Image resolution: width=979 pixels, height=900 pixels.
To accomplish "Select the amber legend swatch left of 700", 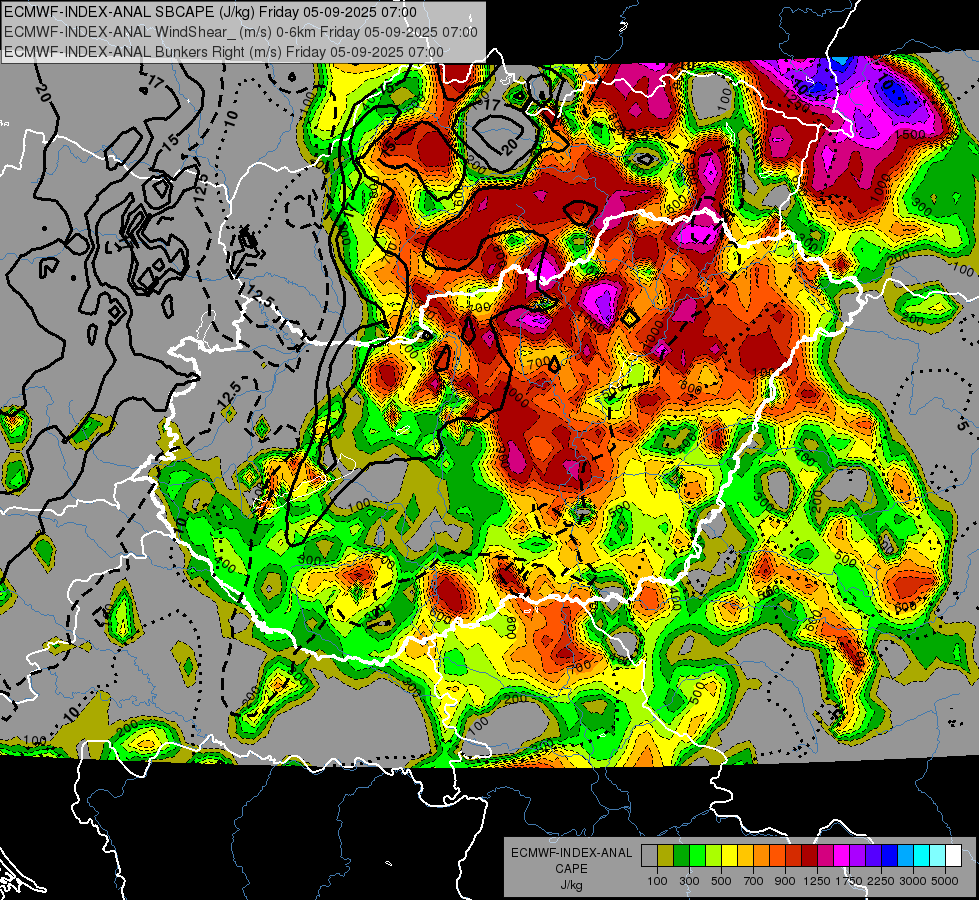I will (x=745, y=855).
